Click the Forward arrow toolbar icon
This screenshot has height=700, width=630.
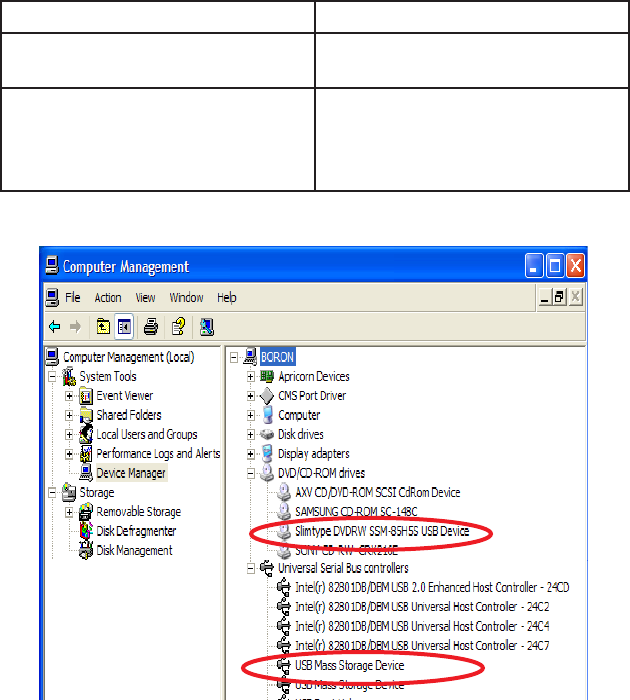[75, 327]
